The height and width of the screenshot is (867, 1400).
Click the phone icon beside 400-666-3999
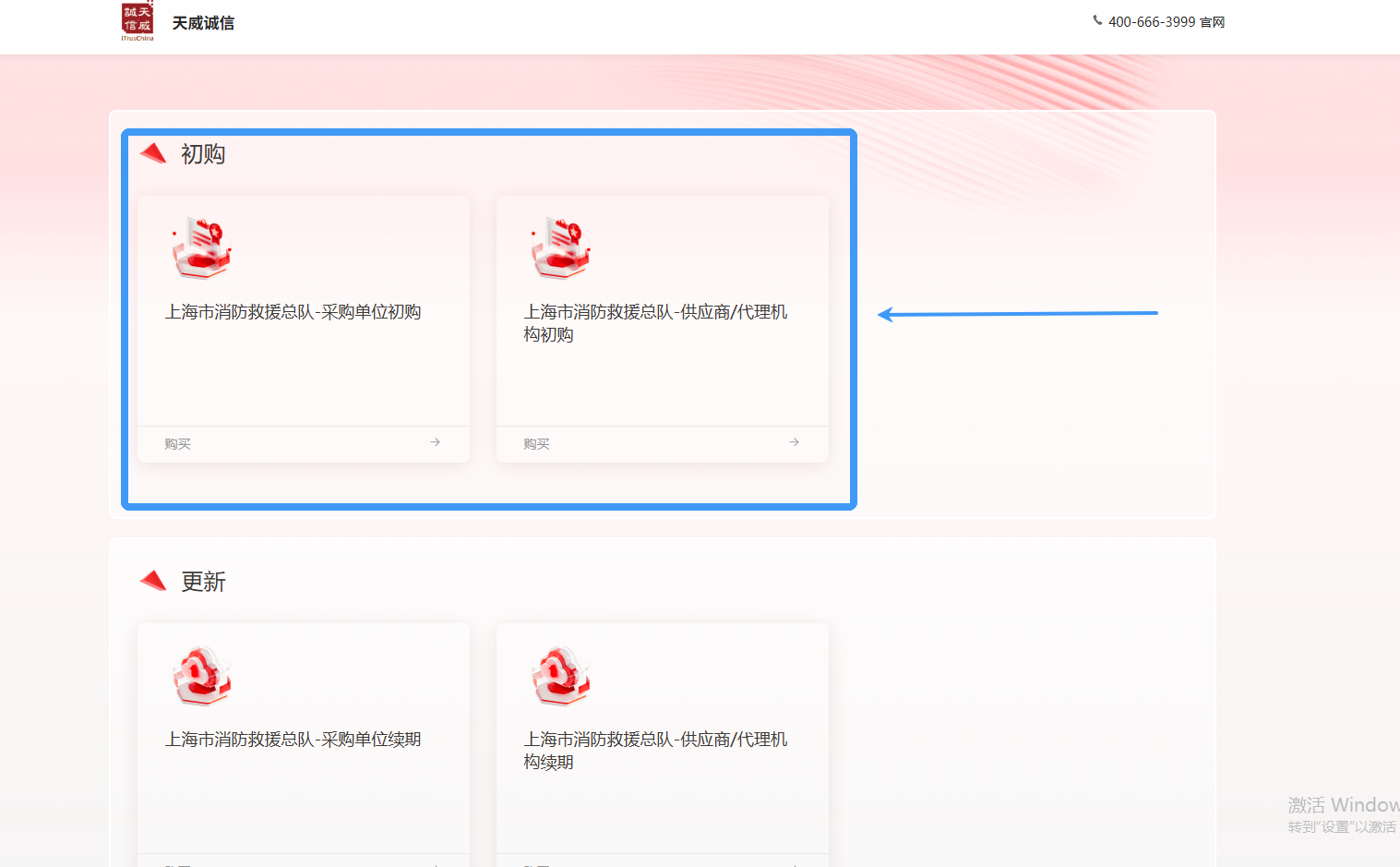(1097, 20)
